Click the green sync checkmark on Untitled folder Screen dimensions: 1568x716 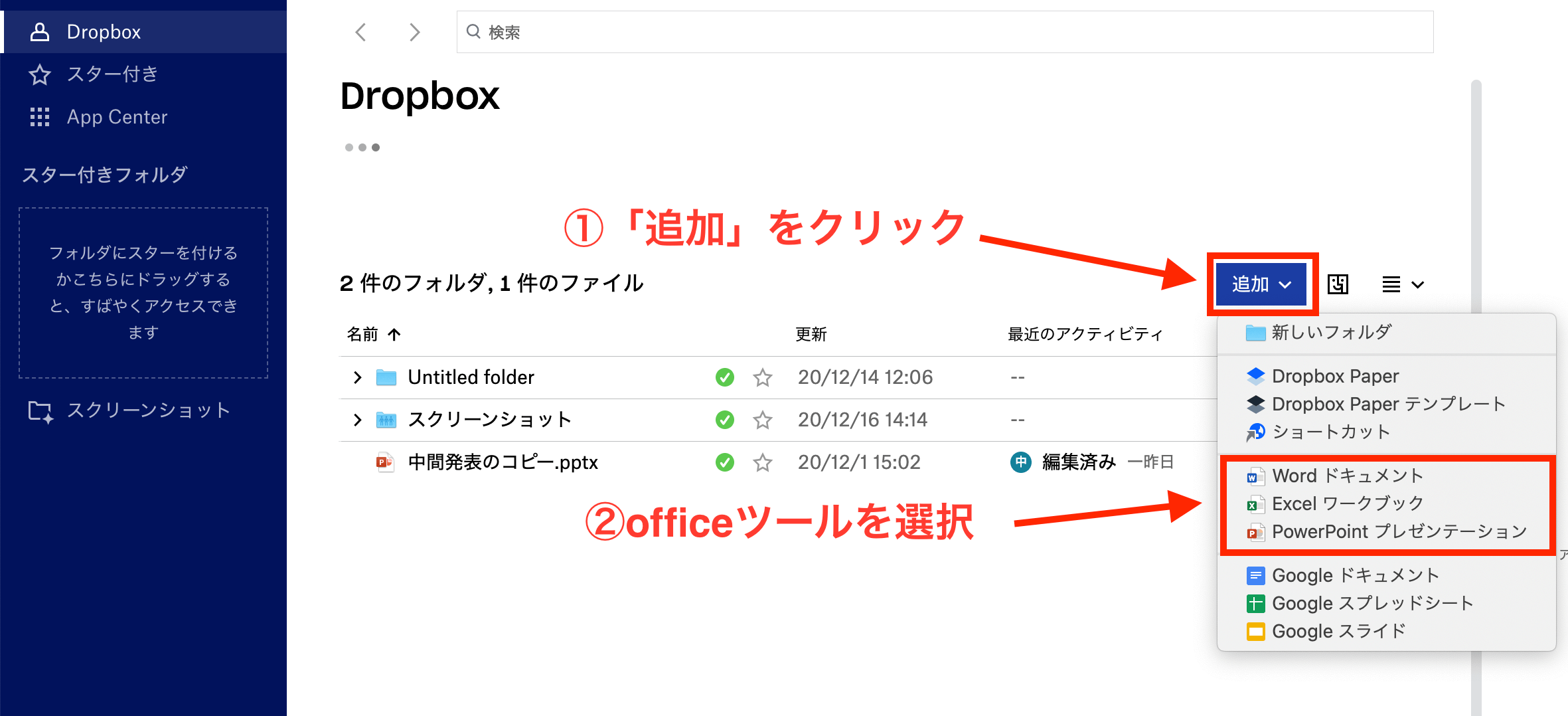(724, 377)
